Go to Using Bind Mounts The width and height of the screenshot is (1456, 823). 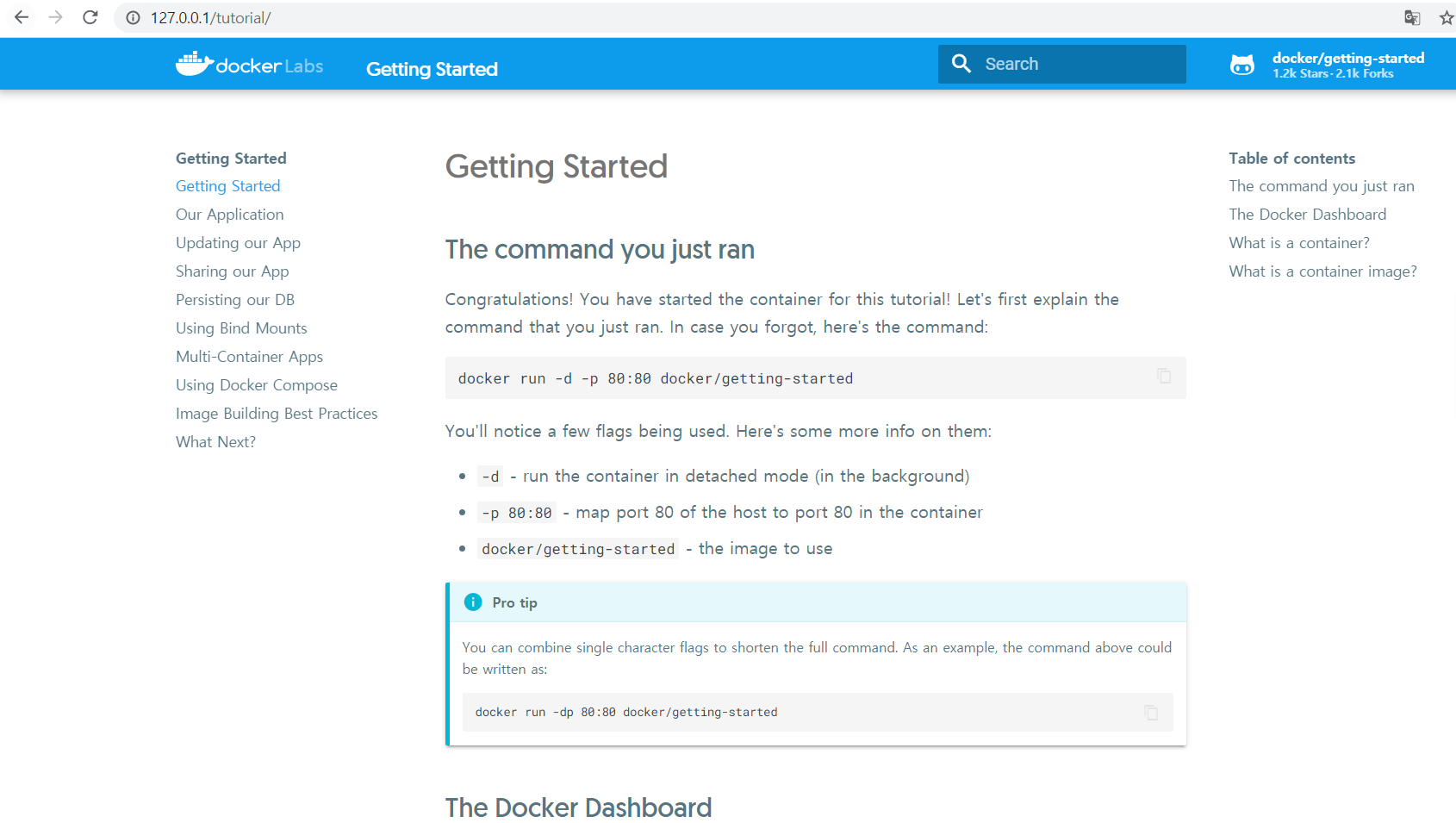coord(241,328)
